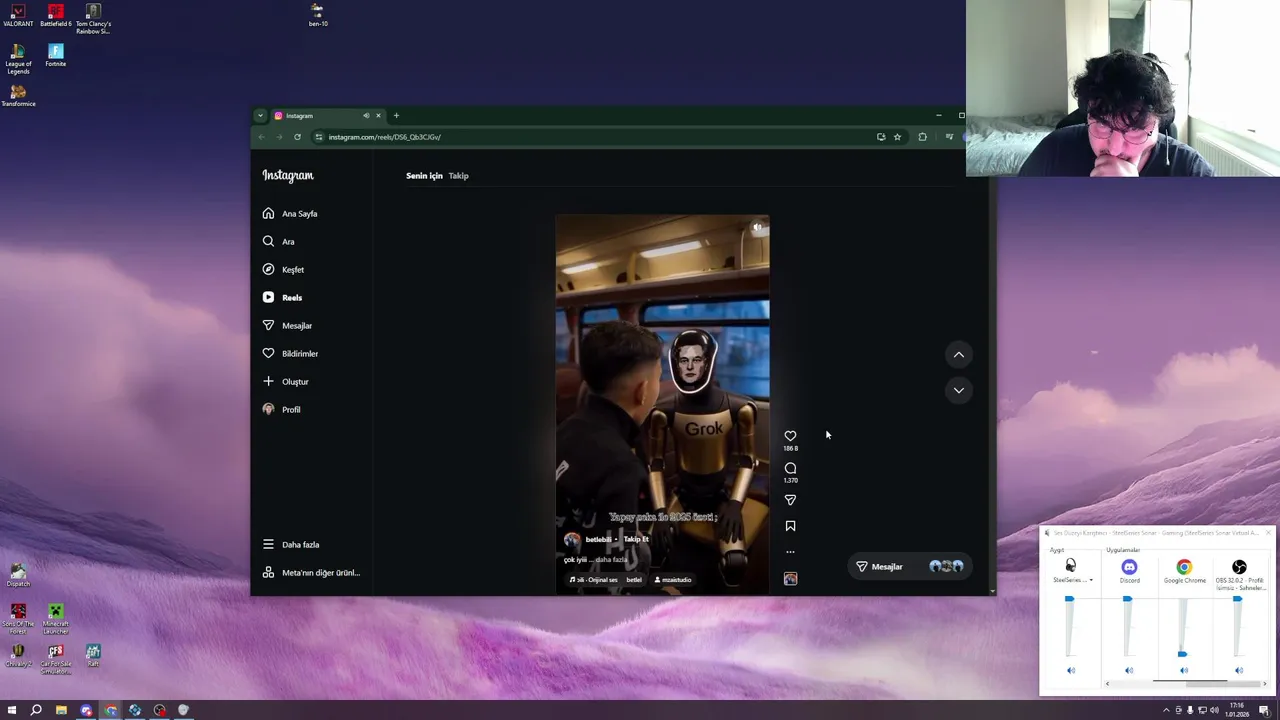Image resolution: width=1280 pixels, height=720 pixels.
Task: Mute OBS in volume mixer
Action: pos(1239,670)
